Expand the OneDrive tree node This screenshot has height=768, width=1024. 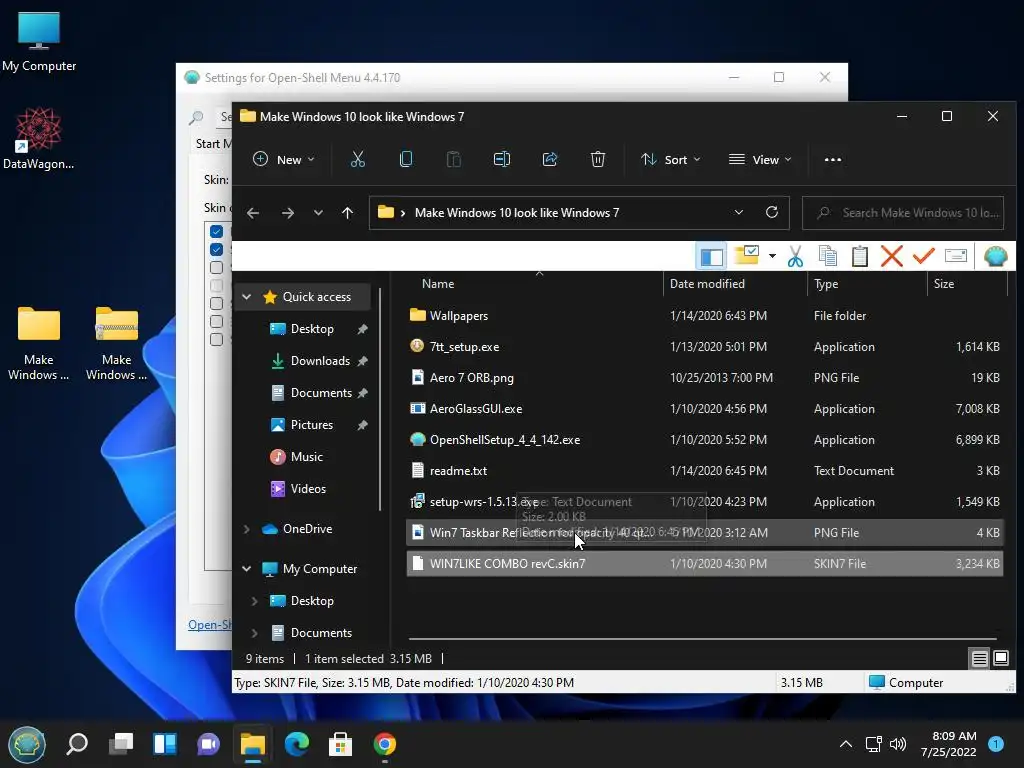[x=247, y=529]
